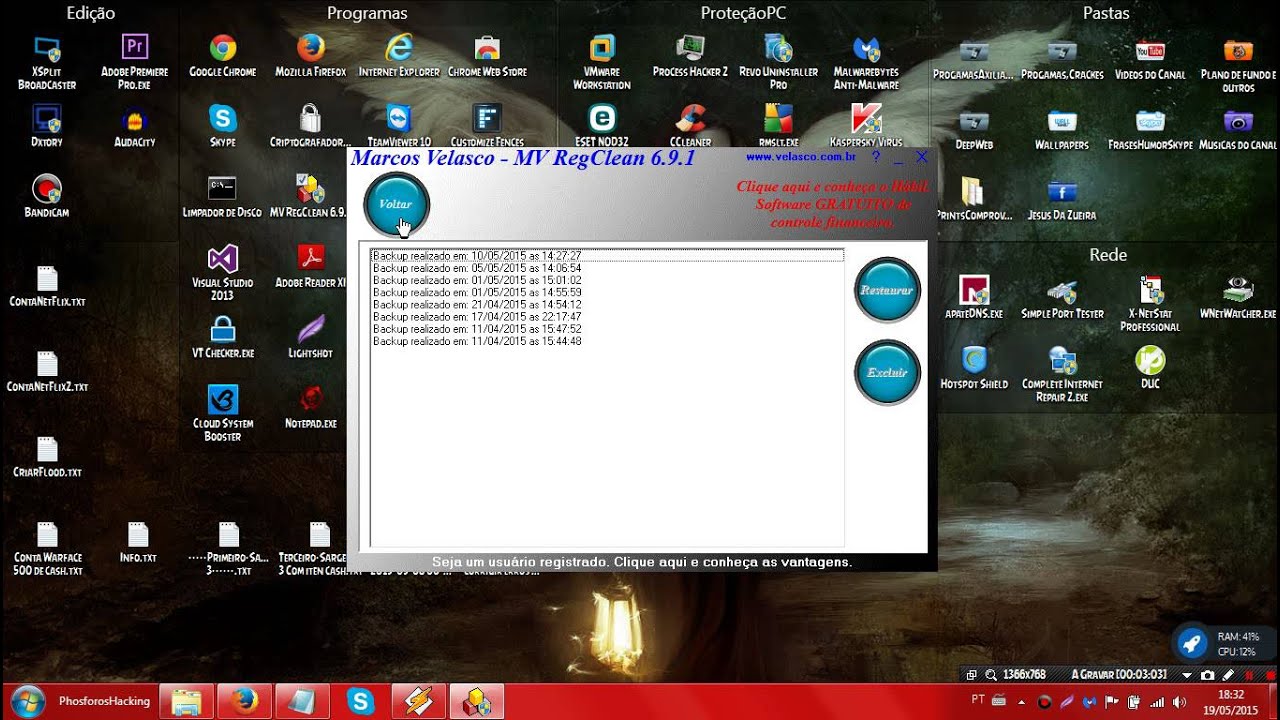
Task: Open the Wallpapers folder icon
Action: pyautogui.click(x=1062, y=129)
